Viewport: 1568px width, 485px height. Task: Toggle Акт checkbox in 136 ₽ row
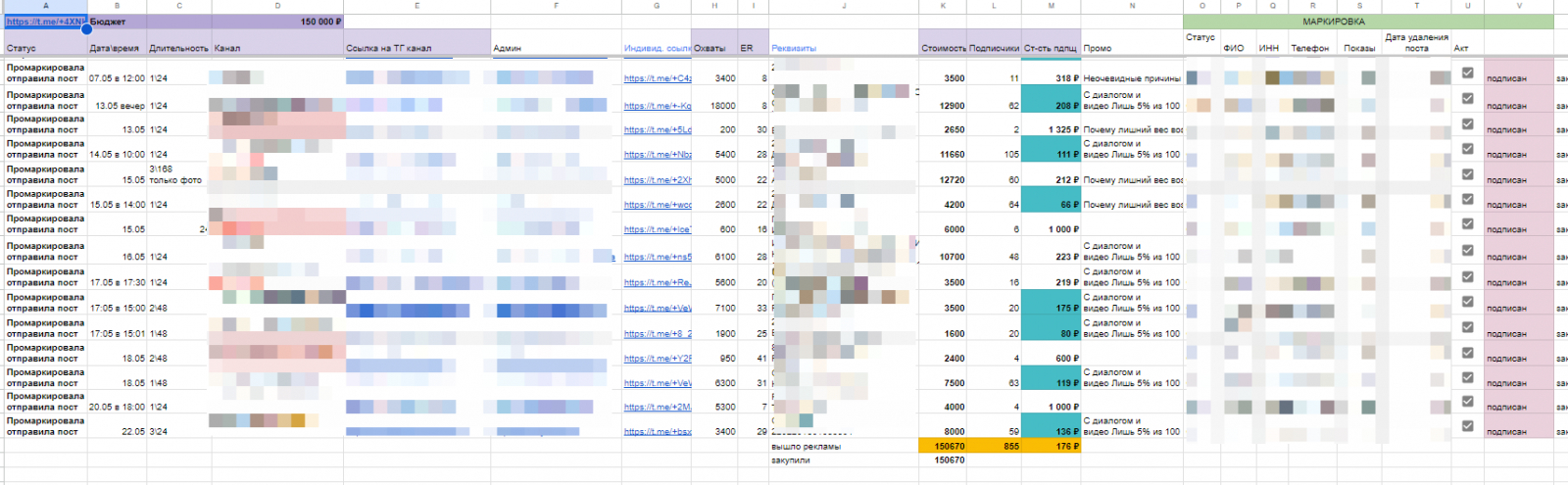(x=1467, y=425)
